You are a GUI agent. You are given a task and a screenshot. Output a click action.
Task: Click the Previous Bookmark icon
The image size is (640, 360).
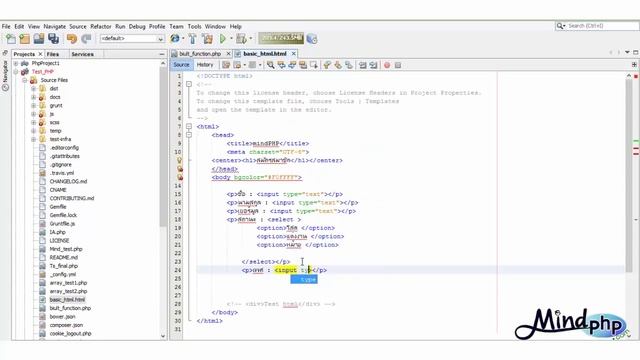pyautogui.click(x=327, y=65)
